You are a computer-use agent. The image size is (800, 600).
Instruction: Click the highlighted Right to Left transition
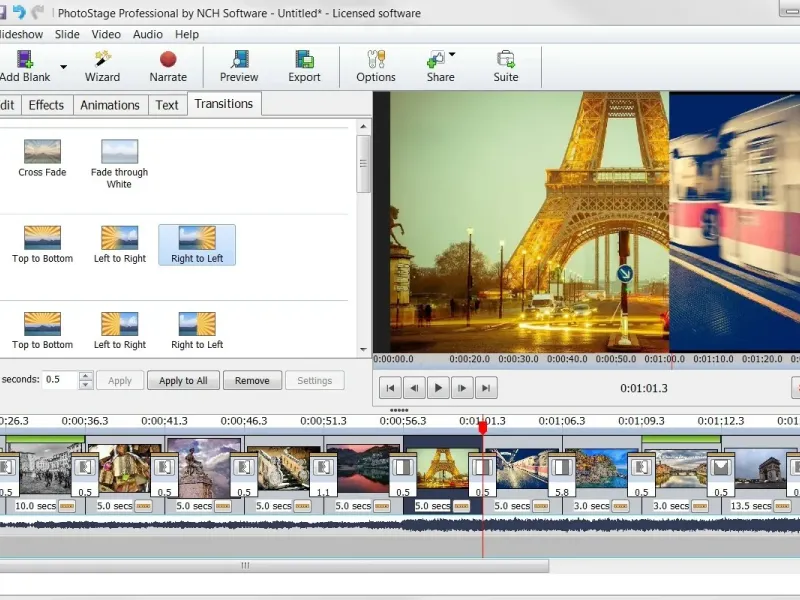click(x=197, y=244)
